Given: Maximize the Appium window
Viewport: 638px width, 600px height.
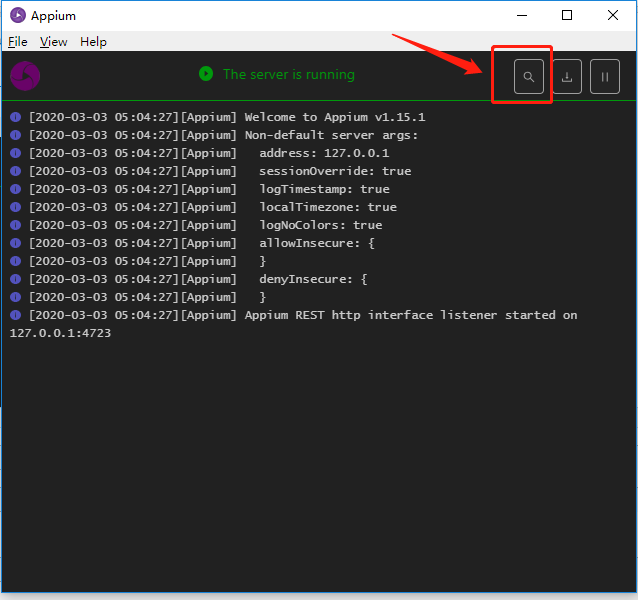Looking at the screenshot, I should tap(567, 15).
